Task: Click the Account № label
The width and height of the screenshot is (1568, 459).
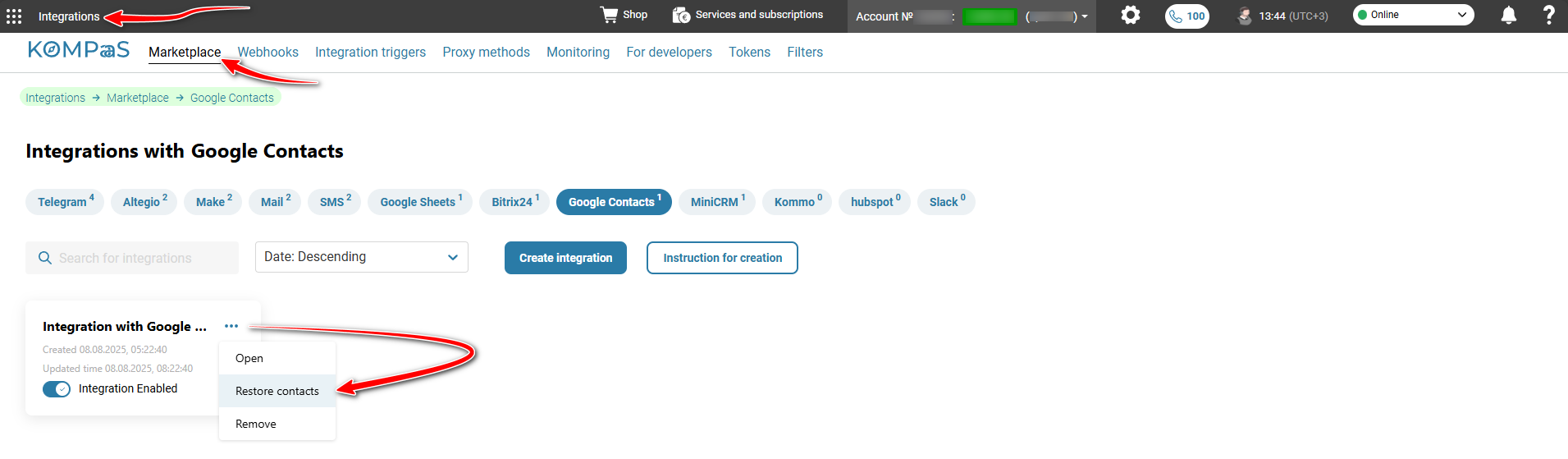Action: point(884,16)
